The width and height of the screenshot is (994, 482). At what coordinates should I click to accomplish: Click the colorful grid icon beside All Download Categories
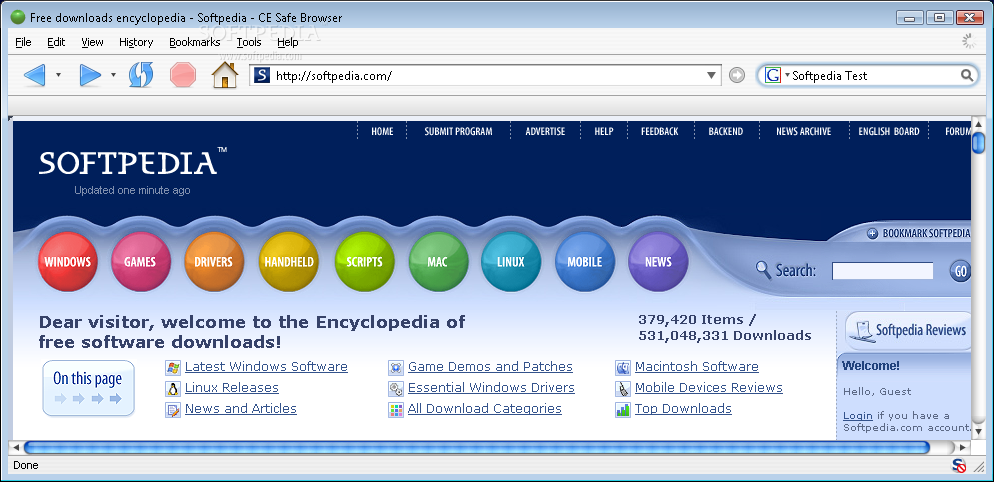(x=396, y=410)
